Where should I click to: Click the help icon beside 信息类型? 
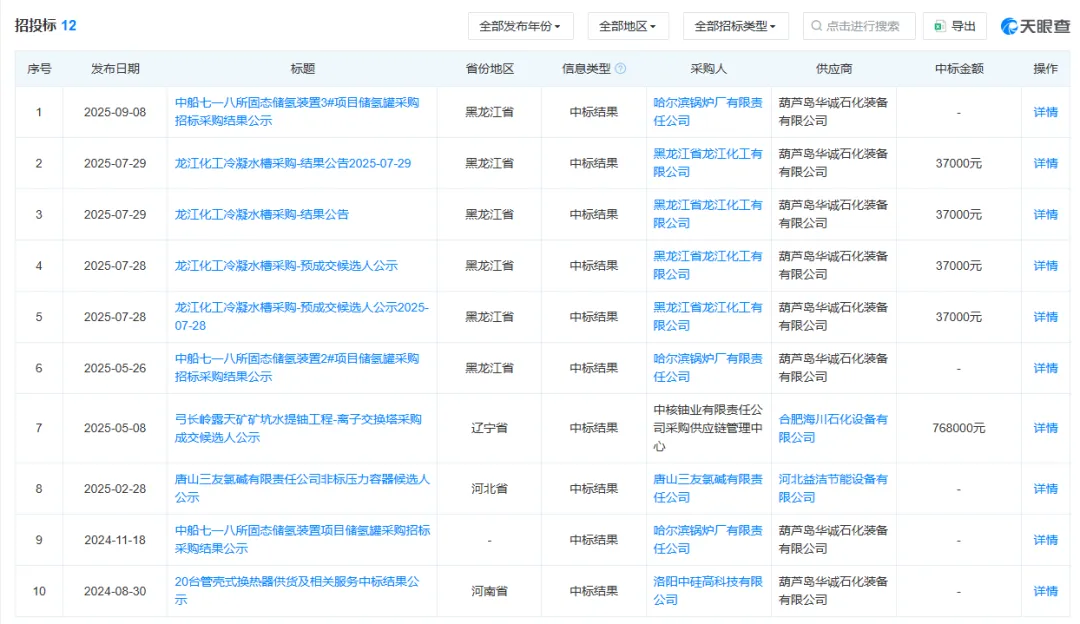tap(621, 68)
